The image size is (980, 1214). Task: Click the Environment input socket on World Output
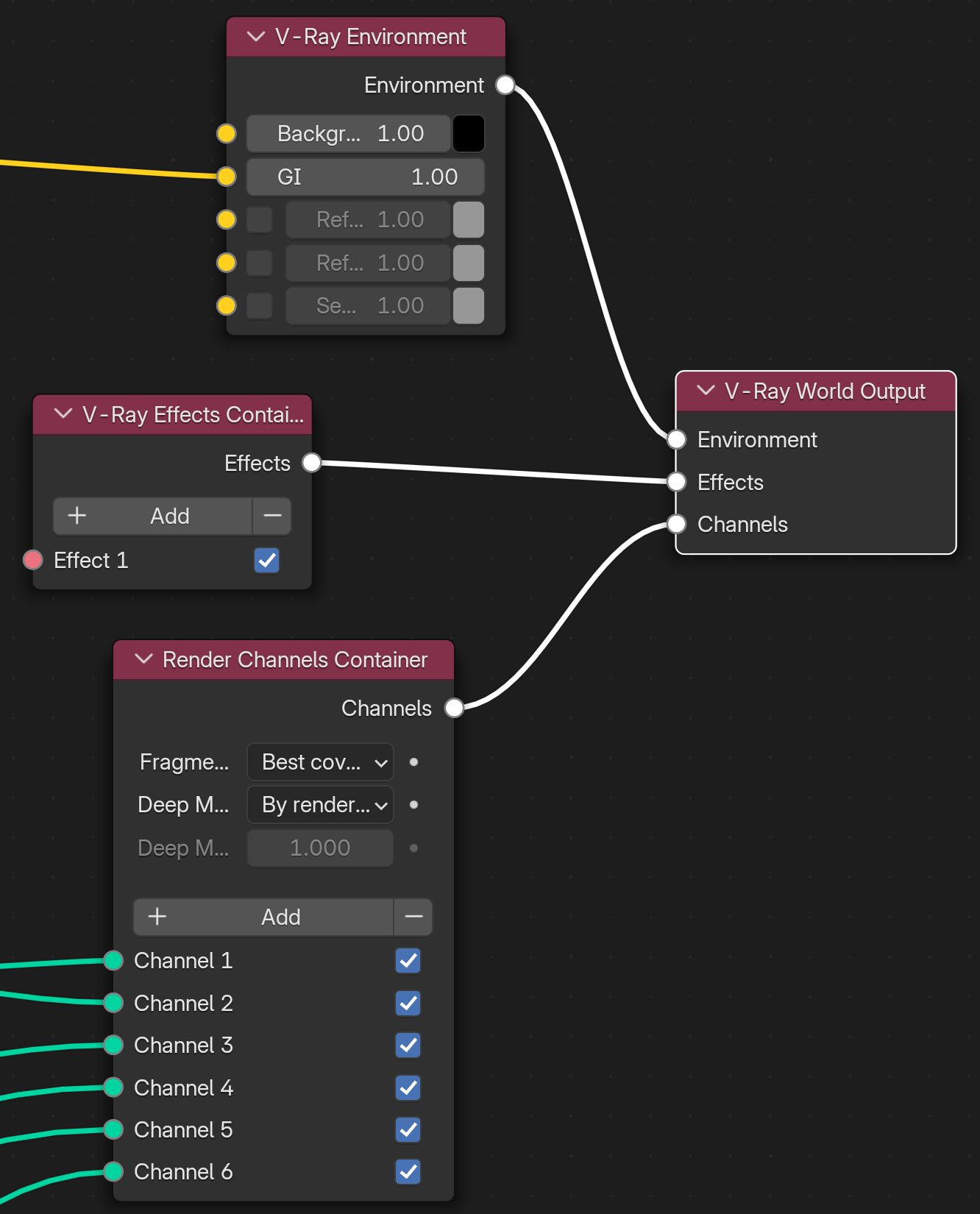click(677, 439)
